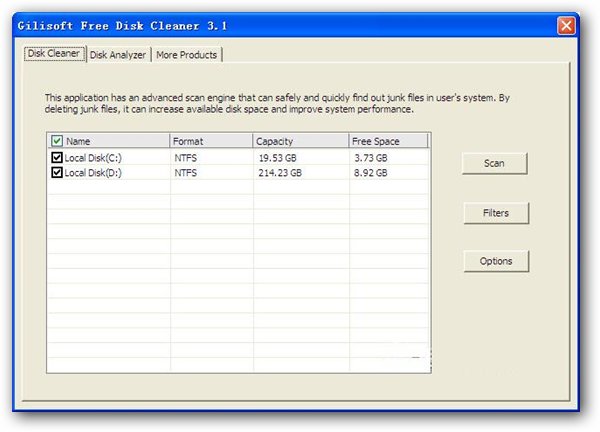This screenshot has height=432, width=600.
Task: Uncheck the Local Disk(C:) checkbox
Action: tap(57, 157)
